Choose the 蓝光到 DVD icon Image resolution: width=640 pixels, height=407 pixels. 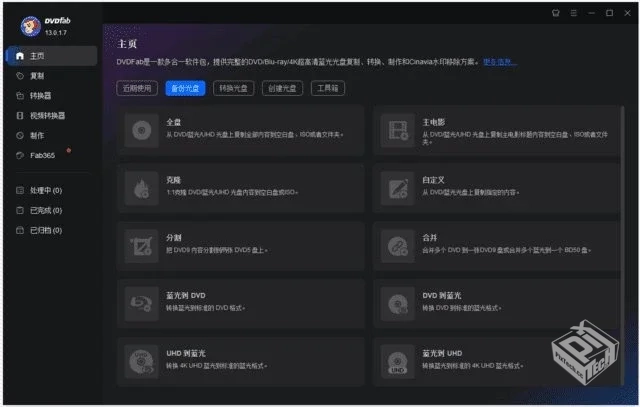pyautogui.click(x=142, y=304)
